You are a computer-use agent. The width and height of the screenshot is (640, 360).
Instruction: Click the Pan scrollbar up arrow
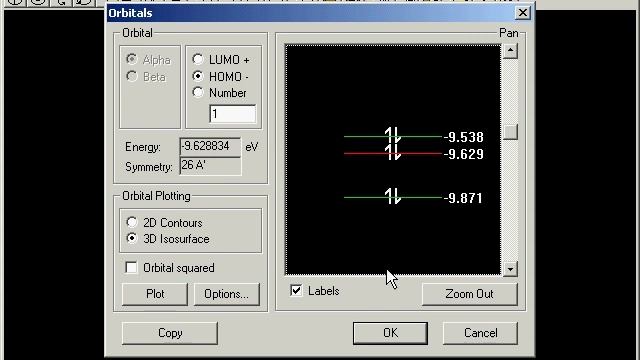click(510, 51)
